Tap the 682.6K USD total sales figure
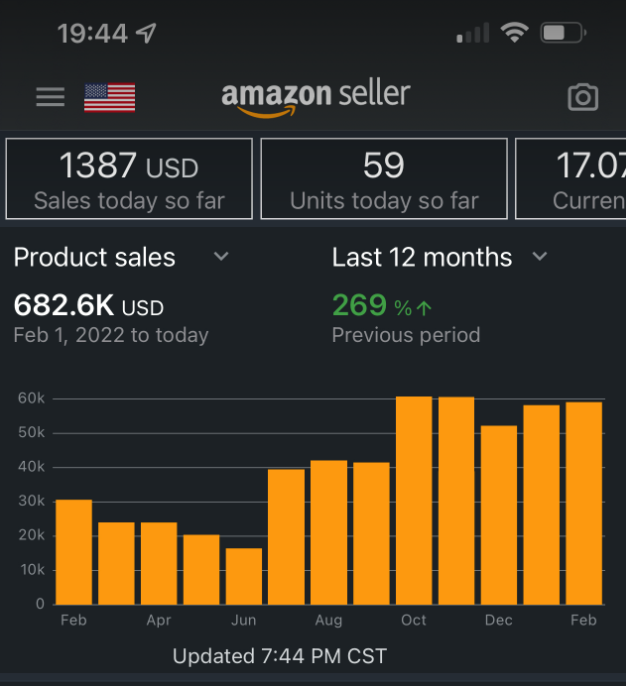Image resolution: width=626 pixels, height=686 pixels. click(89, 306)
